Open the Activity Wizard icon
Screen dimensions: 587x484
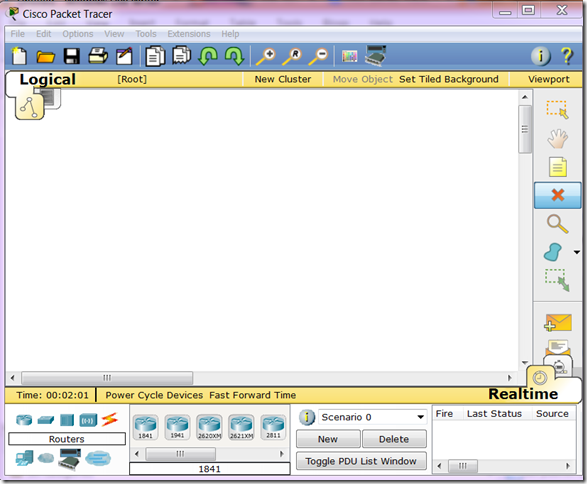pos(124,56)
